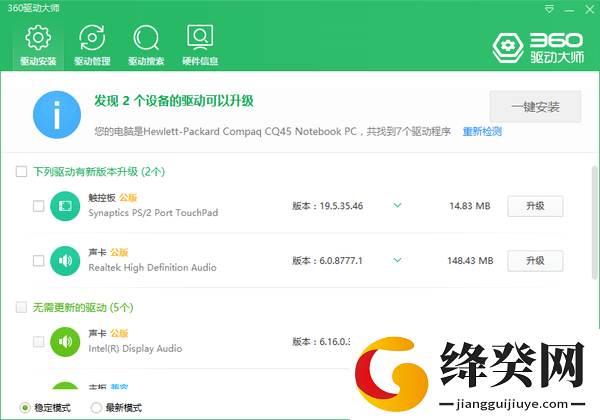Expand version dropdown for 19.5.35.46
Viewport: 600px width, 420px height.
[x=398, y=205]
